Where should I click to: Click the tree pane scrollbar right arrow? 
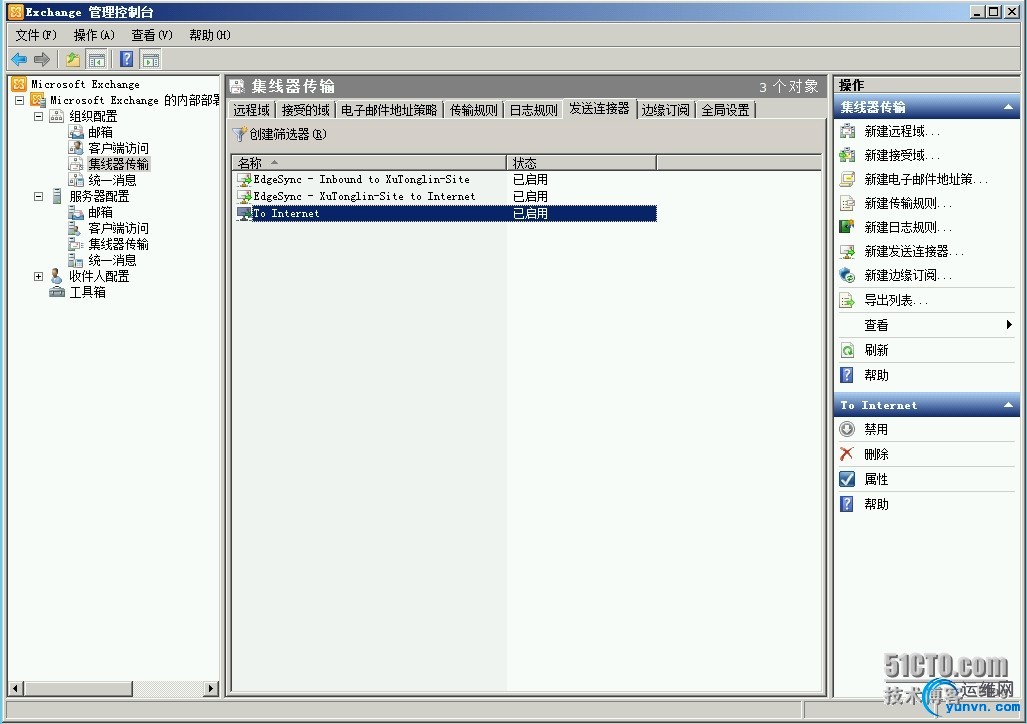[211, 689]
